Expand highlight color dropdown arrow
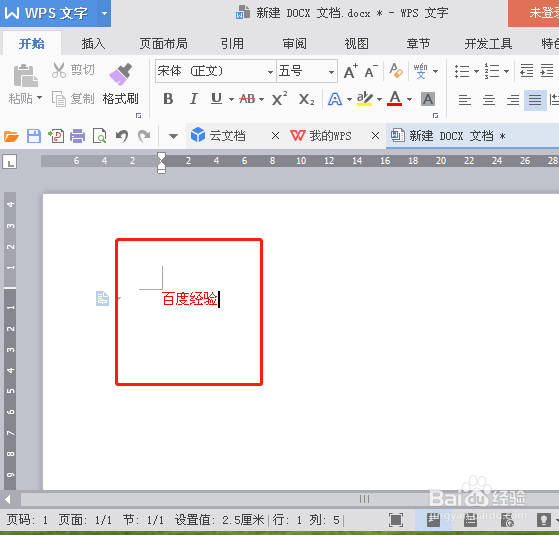559x535 pixels. click(379, 99)
